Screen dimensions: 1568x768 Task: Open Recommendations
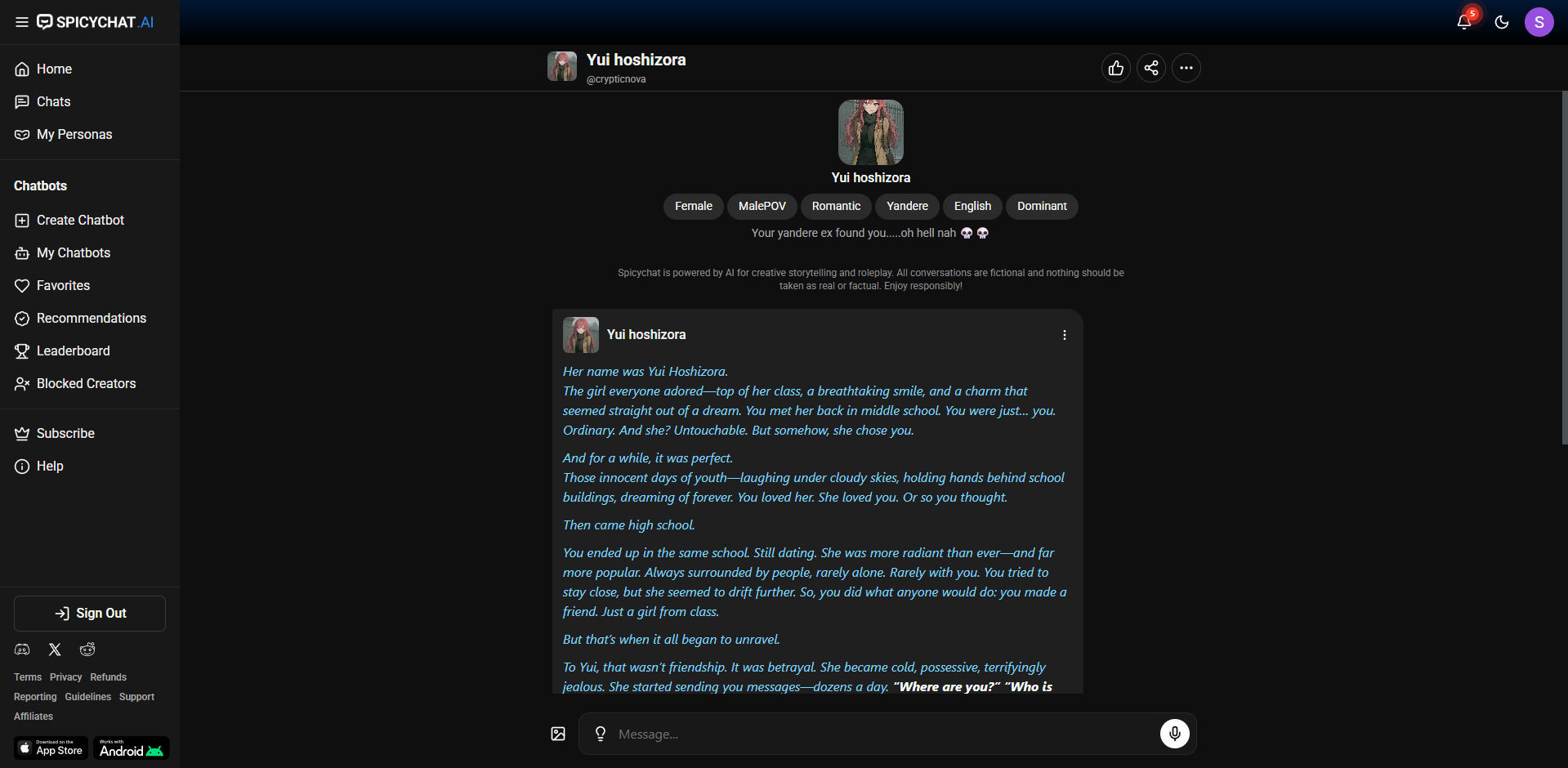pos(90,318)
